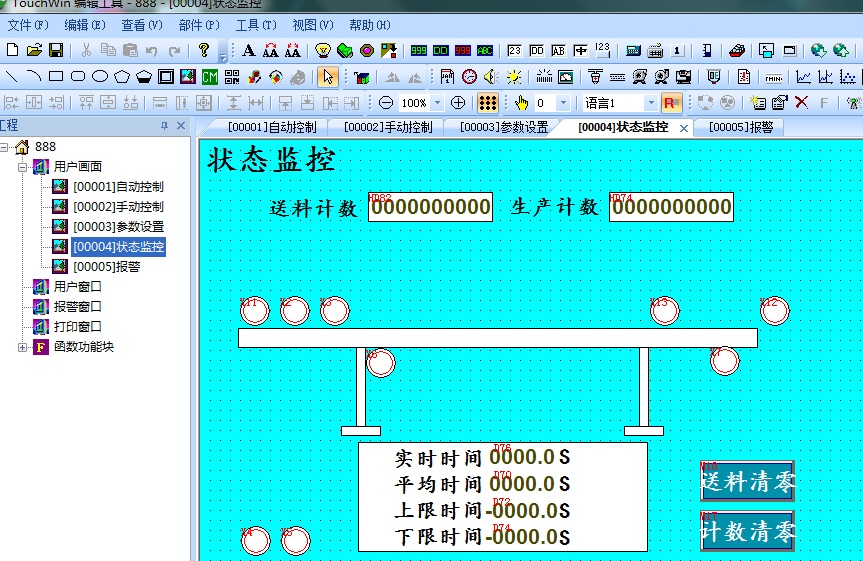Toggle the grid dots display button
This screenshot has height=561, width=863.
pos(487,102)
